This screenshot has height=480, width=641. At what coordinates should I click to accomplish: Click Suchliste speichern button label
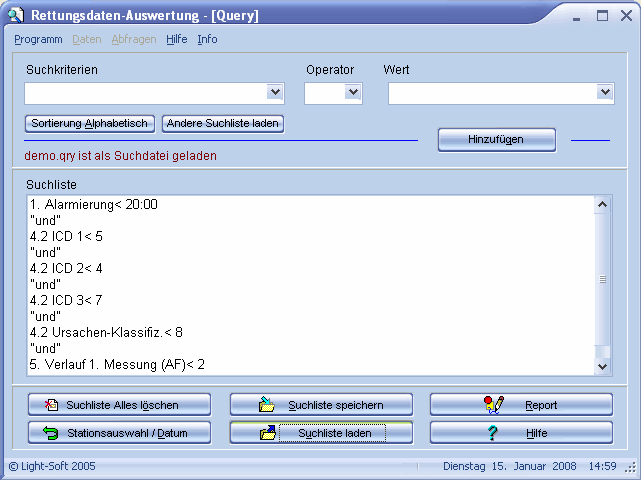click(x=336, y=405)
